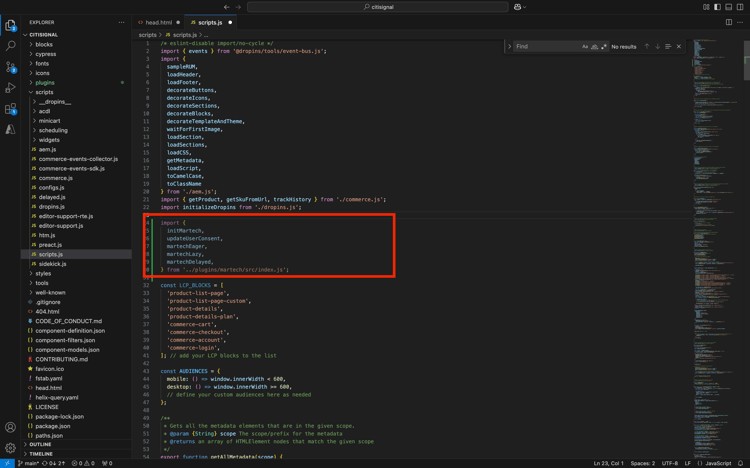Open the Source Control view
The width and height of the screenshot is (750, 468).
coord(10,67)
